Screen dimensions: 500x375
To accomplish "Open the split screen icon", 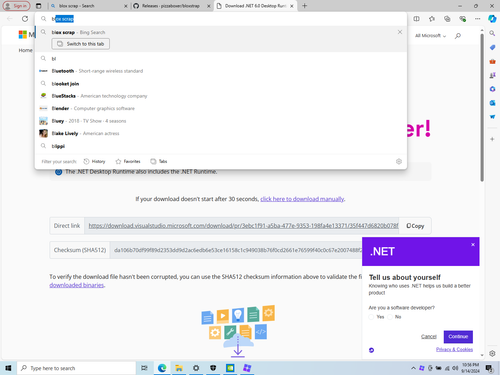I will tap(416, 19).
